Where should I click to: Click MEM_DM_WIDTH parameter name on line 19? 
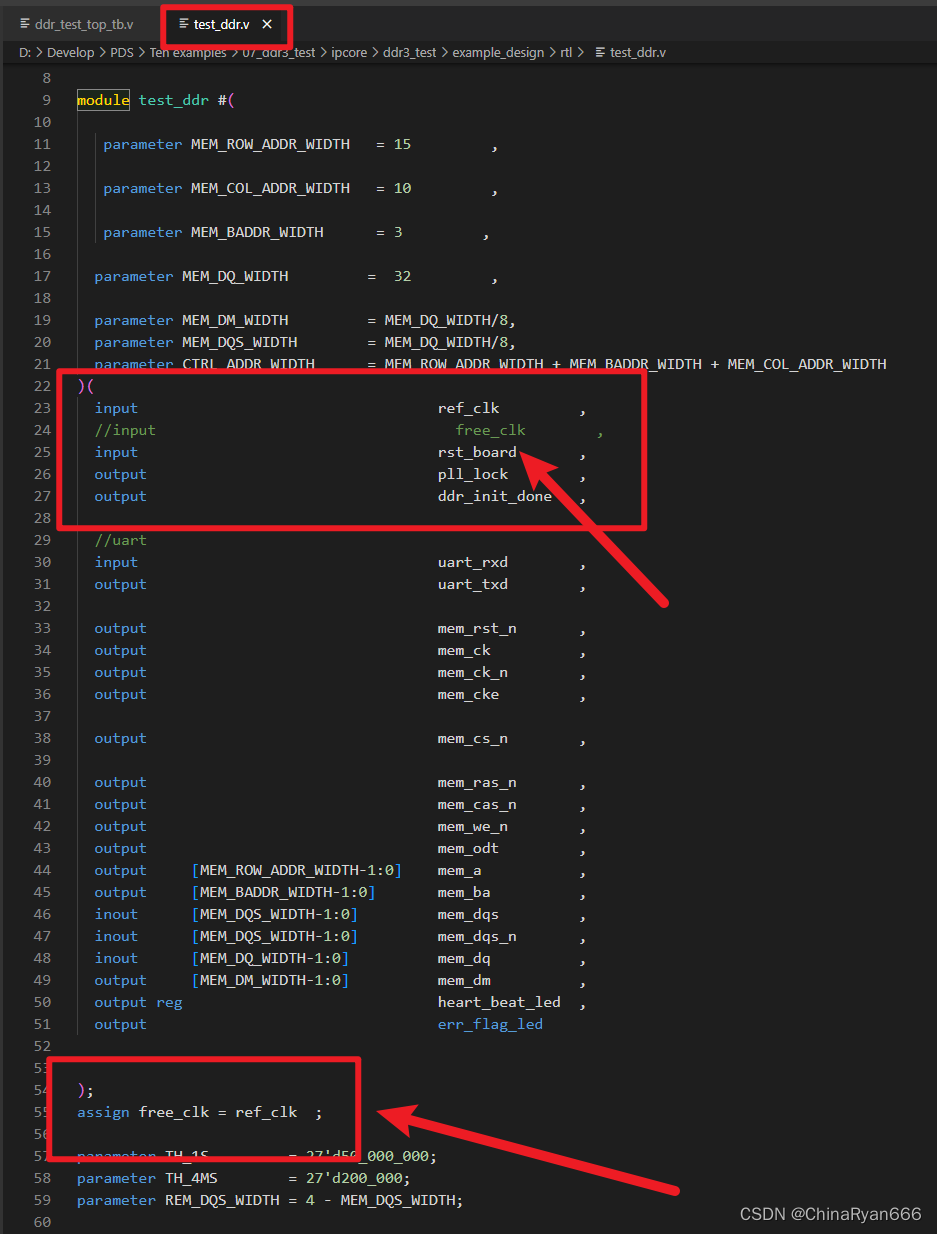235,320
